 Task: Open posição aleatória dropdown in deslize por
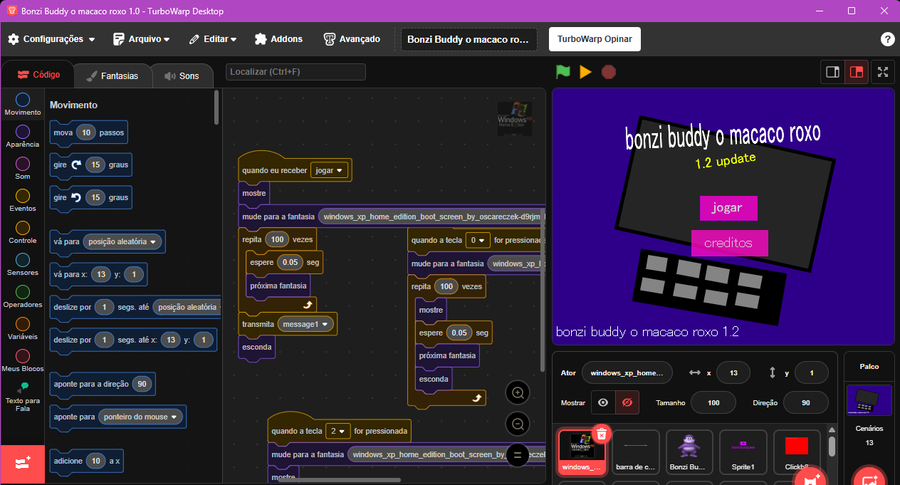pos(187,307)
